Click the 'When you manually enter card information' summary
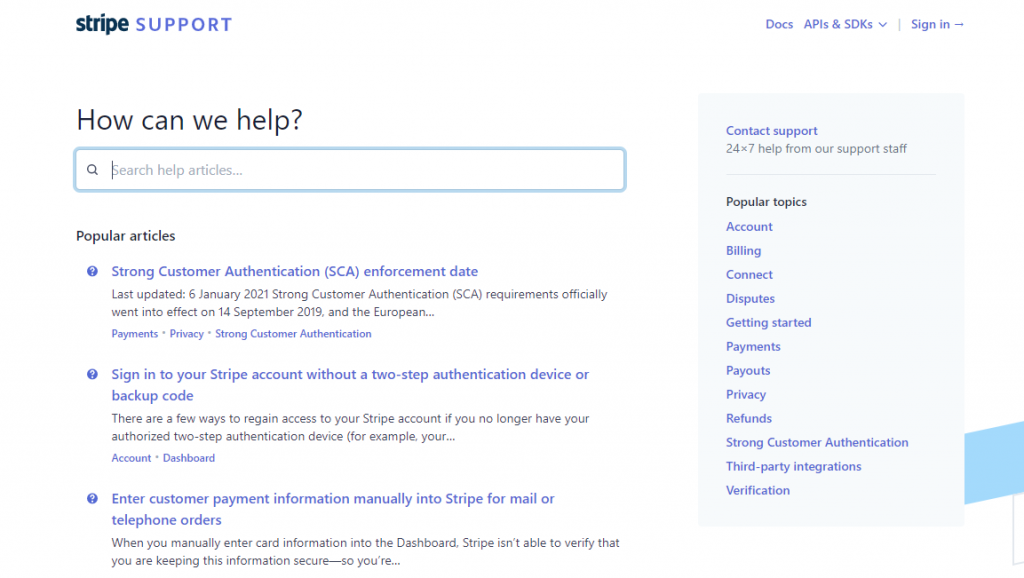Viewport: 1024px width, 578px height. (x=365, y=552)
